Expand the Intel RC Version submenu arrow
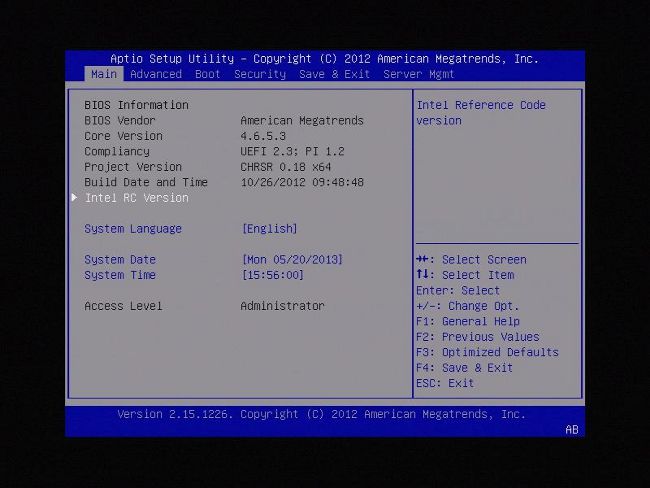This screenshot has width=650, height=488. tap(74, 197)
